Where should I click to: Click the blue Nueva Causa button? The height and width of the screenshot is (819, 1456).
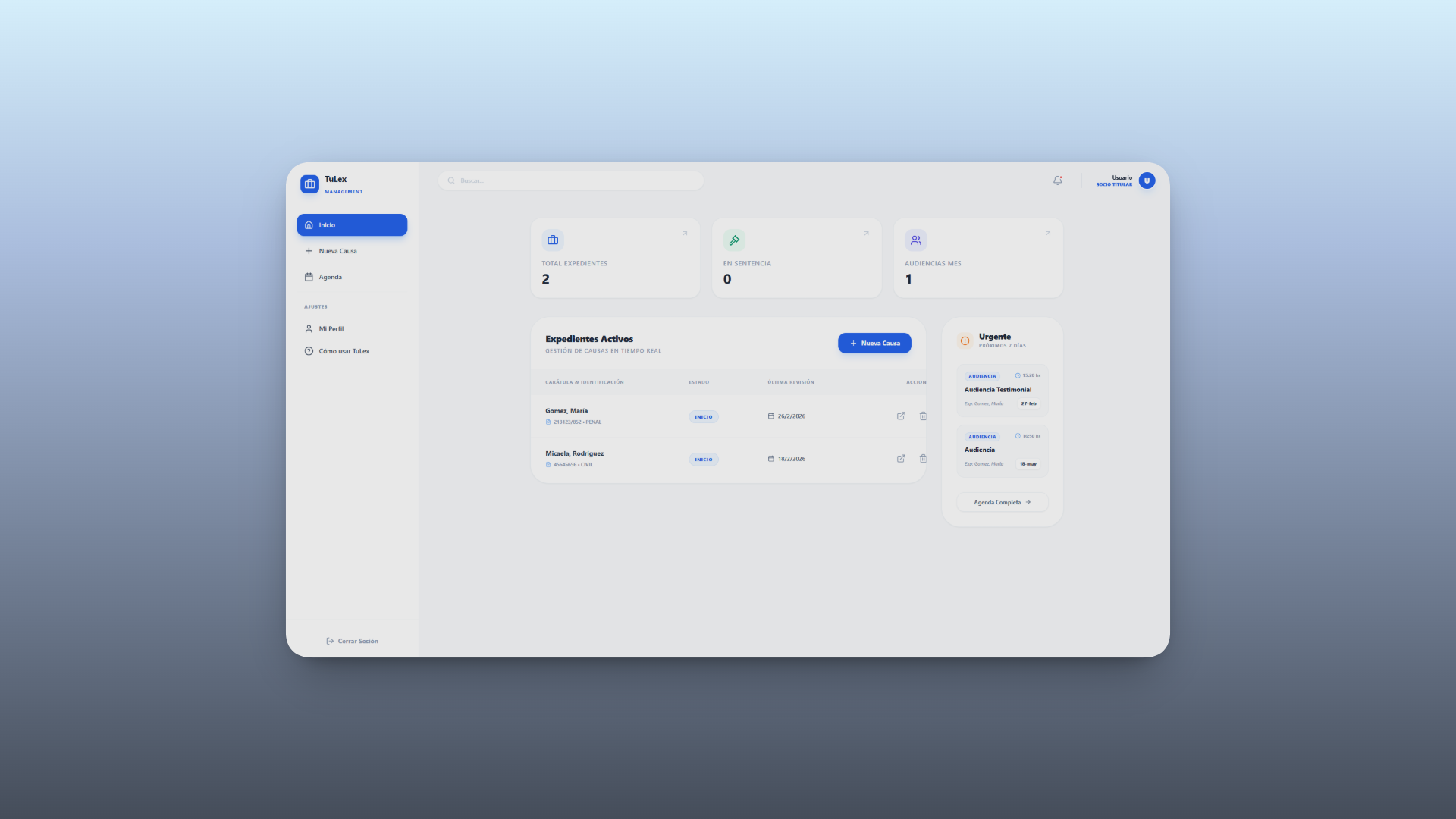pyautogui.click(x=874, y=343)
